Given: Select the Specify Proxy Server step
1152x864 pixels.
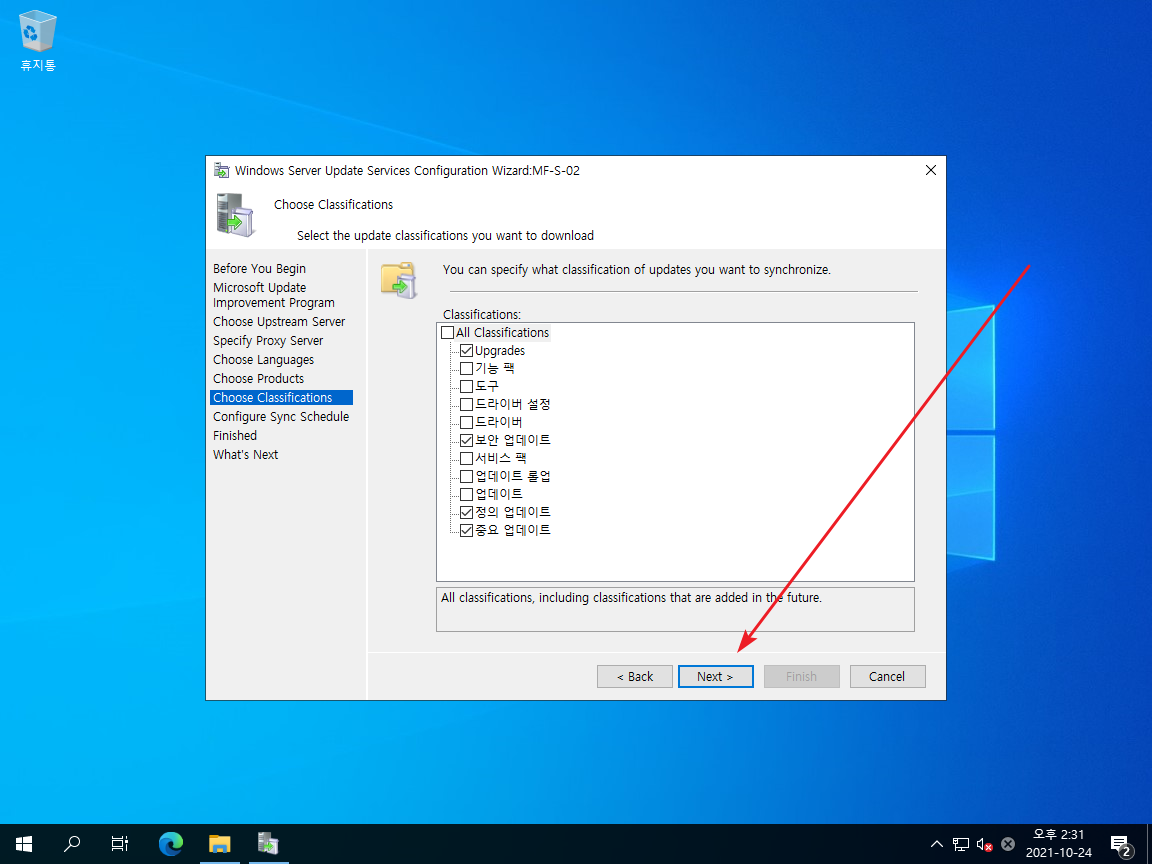Looking at the screenshot, I should (x=268, y=341).
